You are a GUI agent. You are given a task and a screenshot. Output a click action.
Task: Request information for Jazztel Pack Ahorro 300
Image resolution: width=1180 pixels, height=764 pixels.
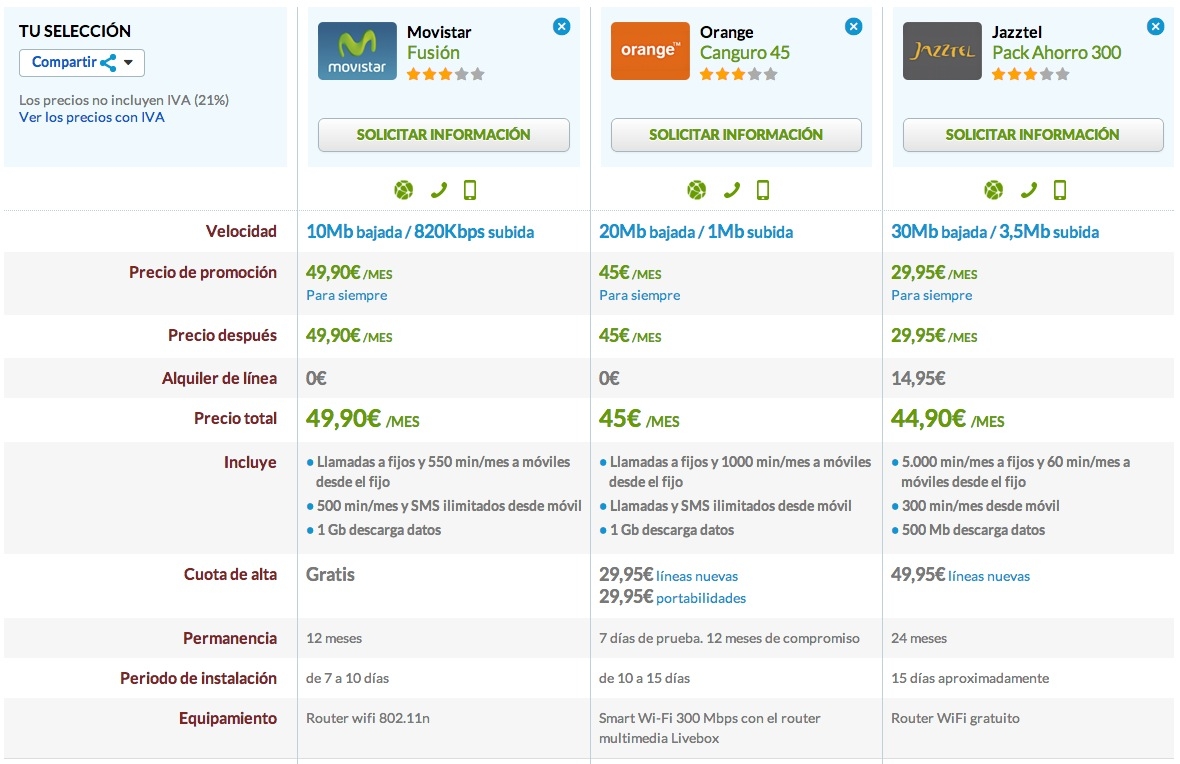tap(1032, 135)
